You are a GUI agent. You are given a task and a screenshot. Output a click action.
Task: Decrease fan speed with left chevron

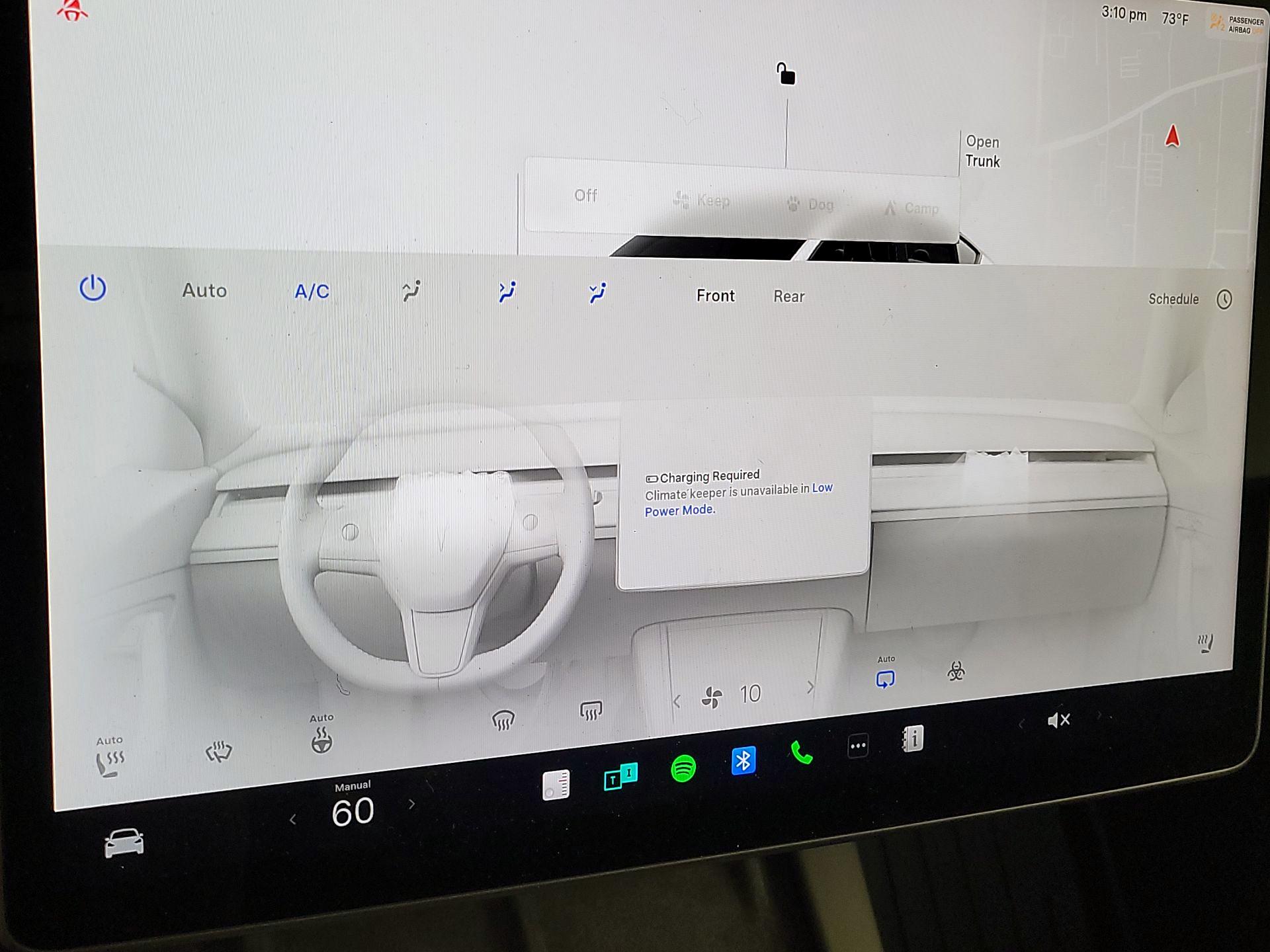coord(677,701)
